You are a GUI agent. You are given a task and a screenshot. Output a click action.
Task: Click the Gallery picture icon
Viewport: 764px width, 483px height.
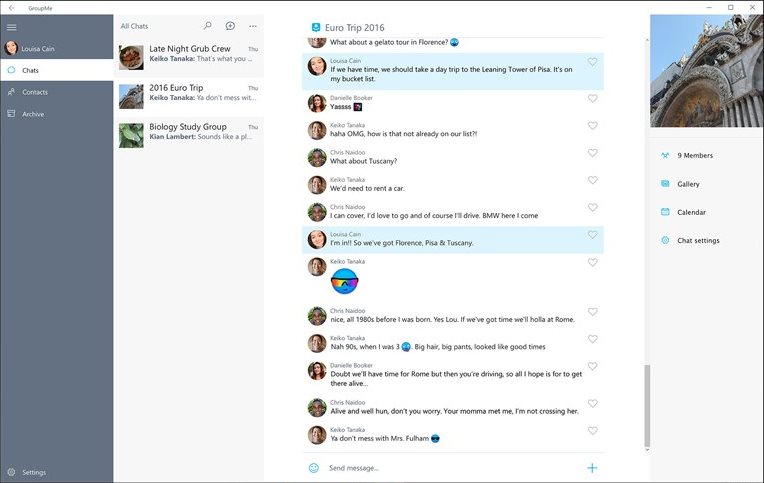(x=665, y=184)
